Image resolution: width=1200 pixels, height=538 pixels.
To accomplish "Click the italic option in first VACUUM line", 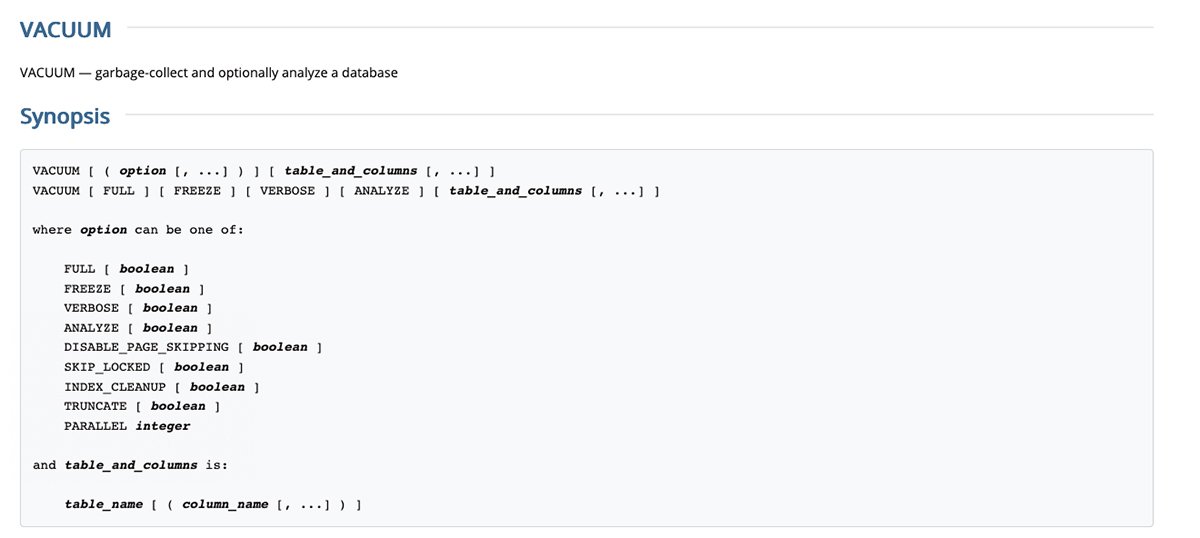I will point(142,171).
